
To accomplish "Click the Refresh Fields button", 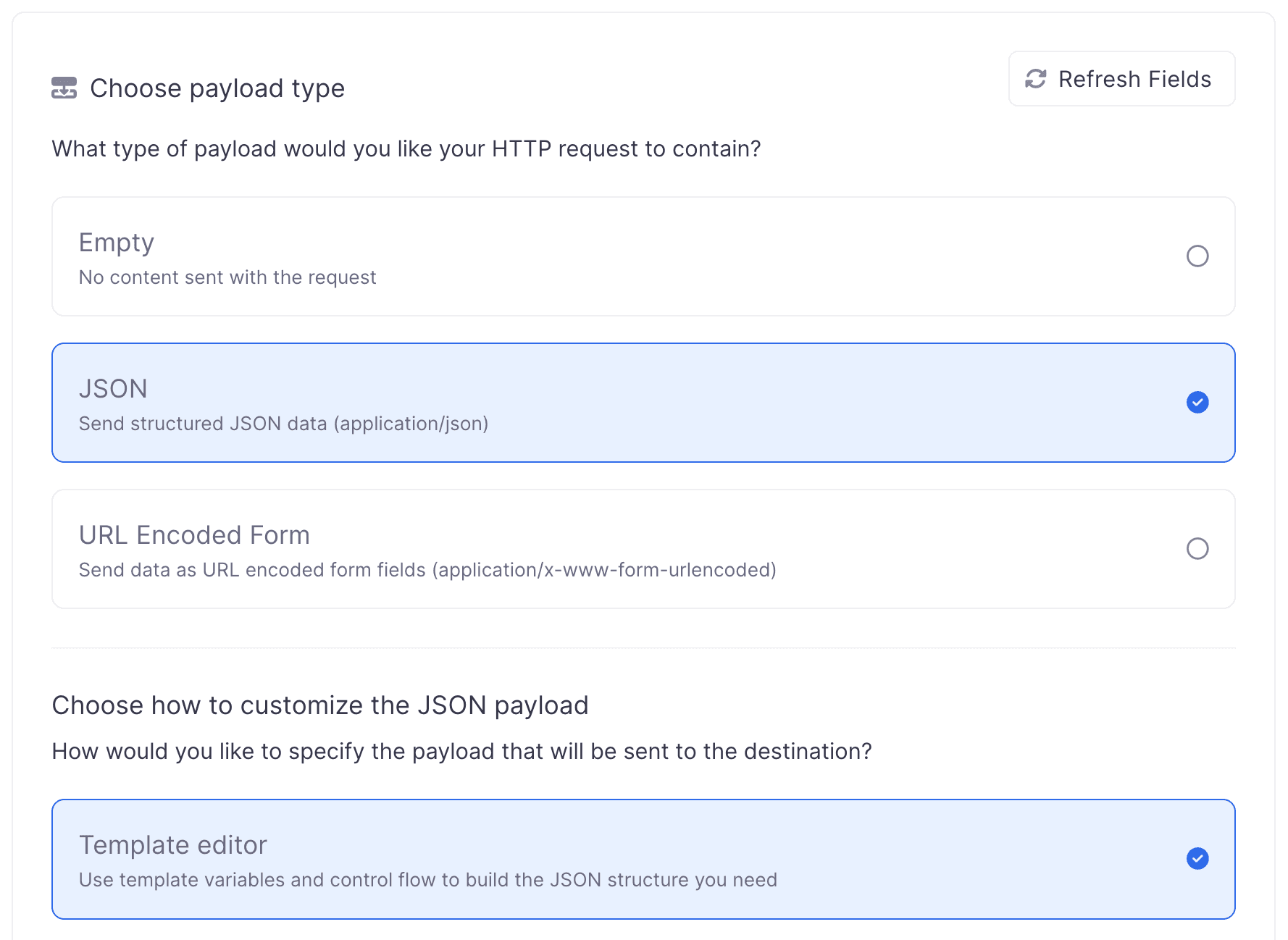I will click(1121, 78).
